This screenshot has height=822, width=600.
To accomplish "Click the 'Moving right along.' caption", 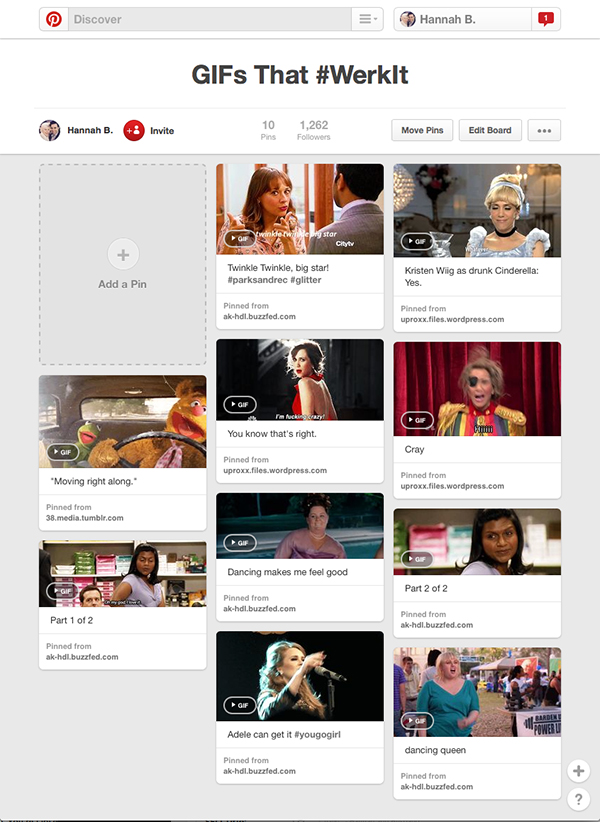I will tap(93, 481).
